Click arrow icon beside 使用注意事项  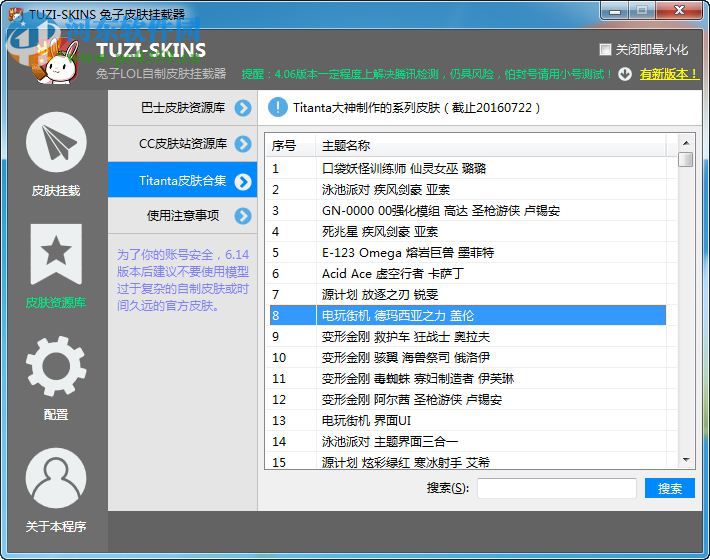[x=243, y=216]
